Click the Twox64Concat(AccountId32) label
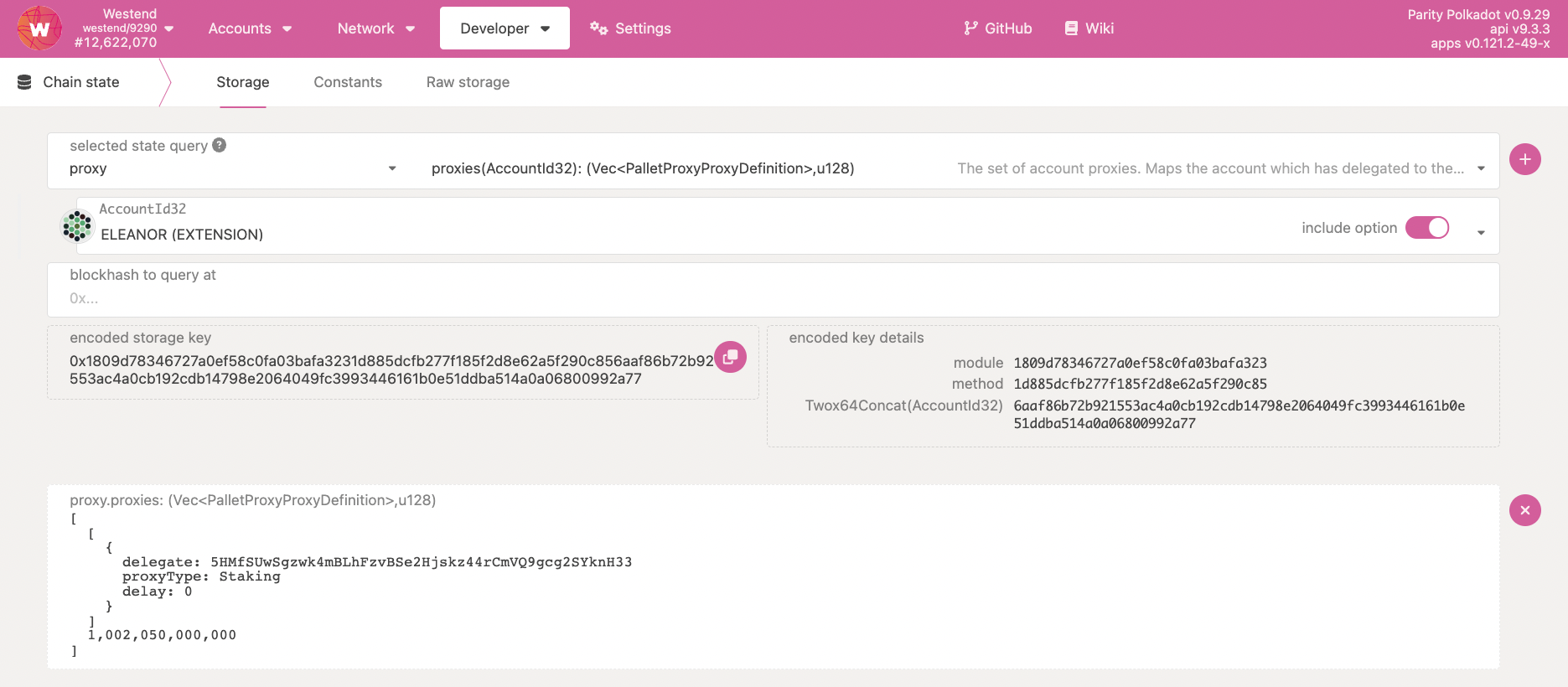Screen dimensions: 1568x687 pos(904,405)
